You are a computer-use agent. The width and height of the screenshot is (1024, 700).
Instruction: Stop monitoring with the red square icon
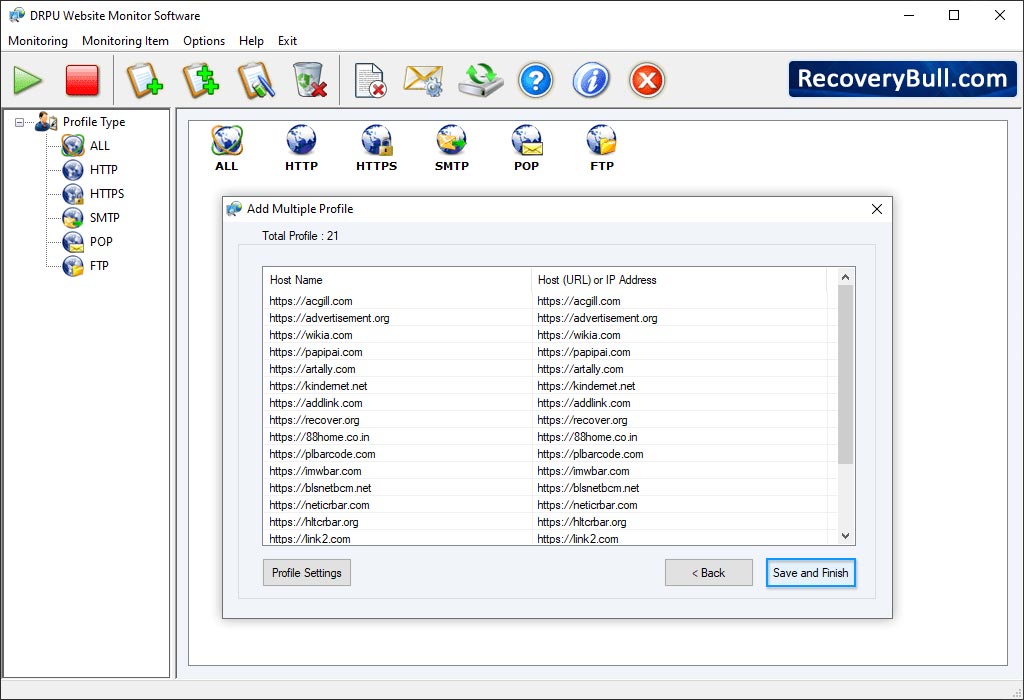pyautogui.click(x=82, y=80)
